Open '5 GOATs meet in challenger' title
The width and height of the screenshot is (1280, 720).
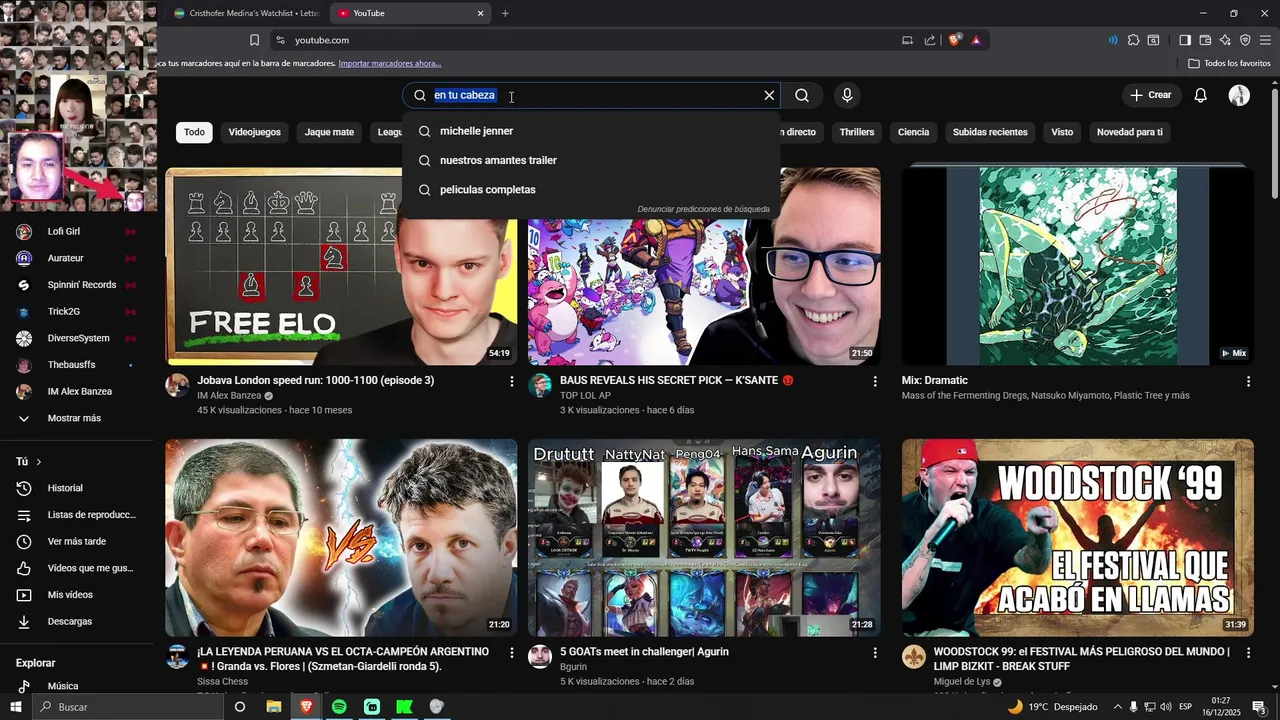pos(644,651)
